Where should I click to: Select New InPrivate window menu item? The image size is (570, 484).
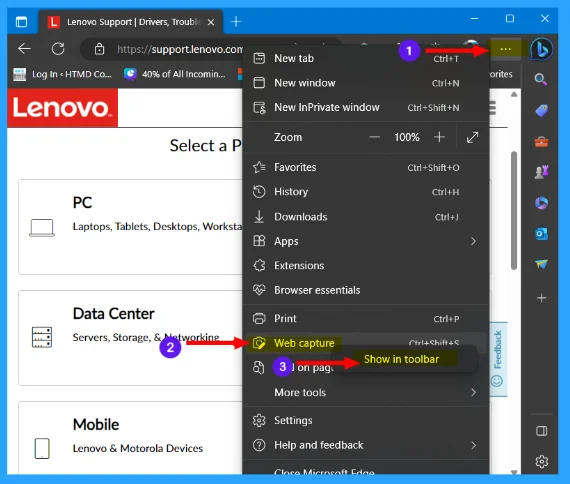(365, 107)
